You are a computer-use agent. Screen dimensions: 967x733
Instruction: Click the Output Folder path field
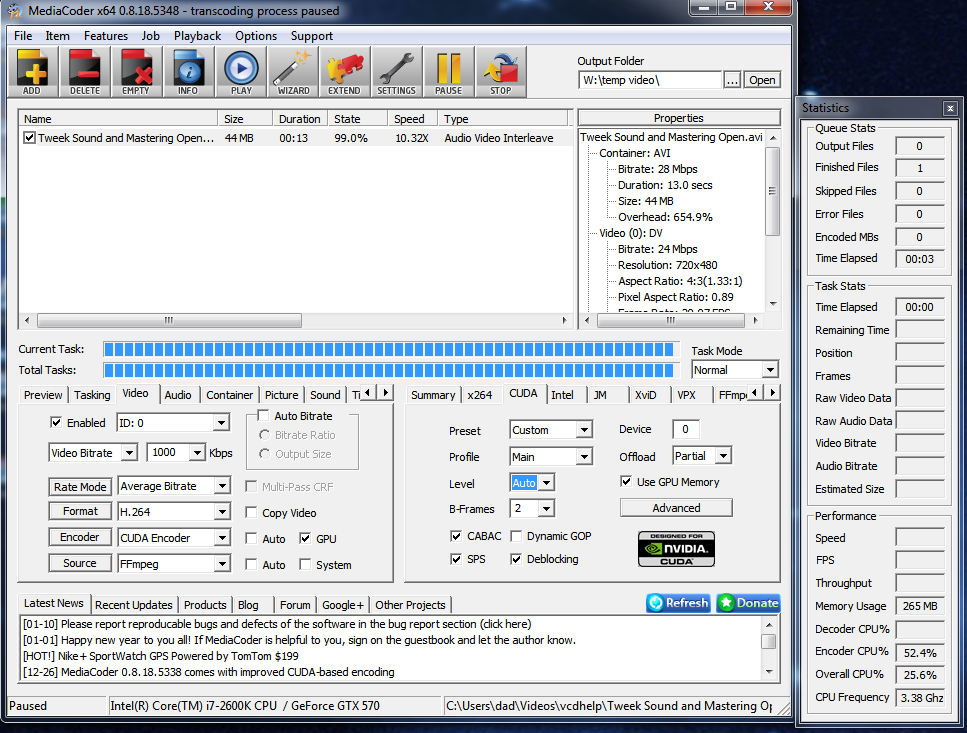649,80
